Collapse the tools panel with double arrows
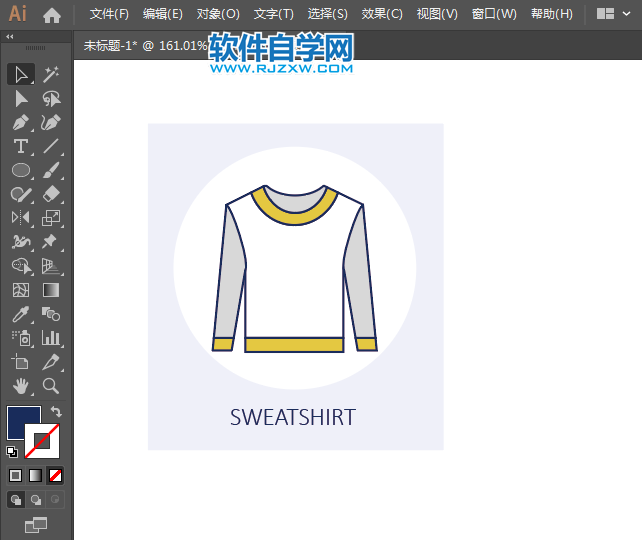 [10, 36]
